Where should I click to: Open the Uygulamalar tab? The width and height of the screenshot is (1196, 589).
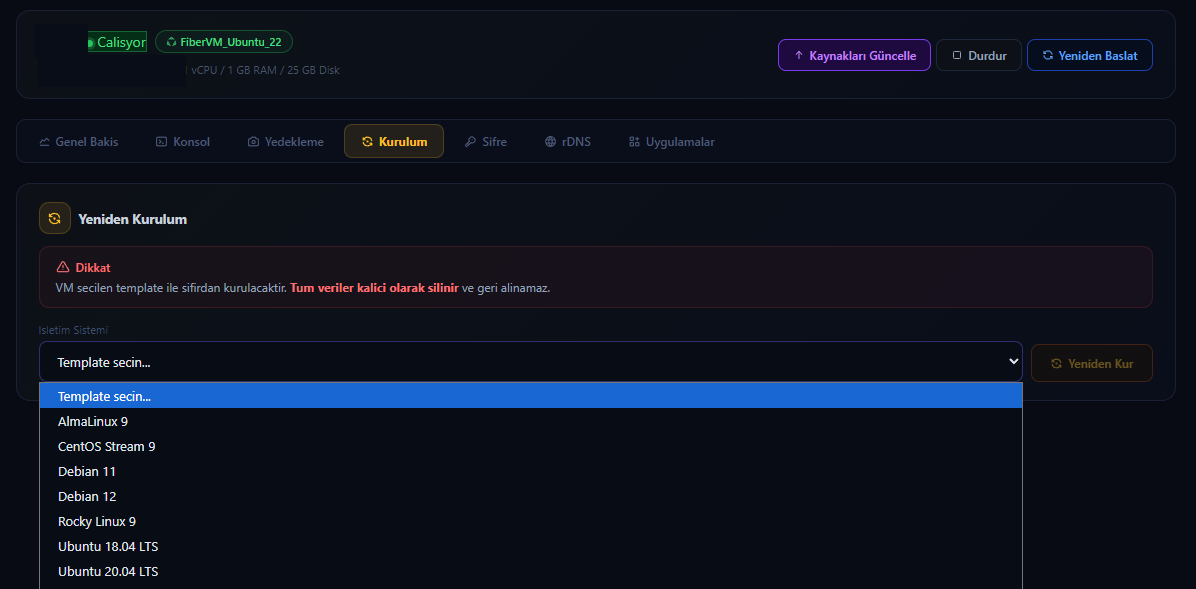point(671,141)
